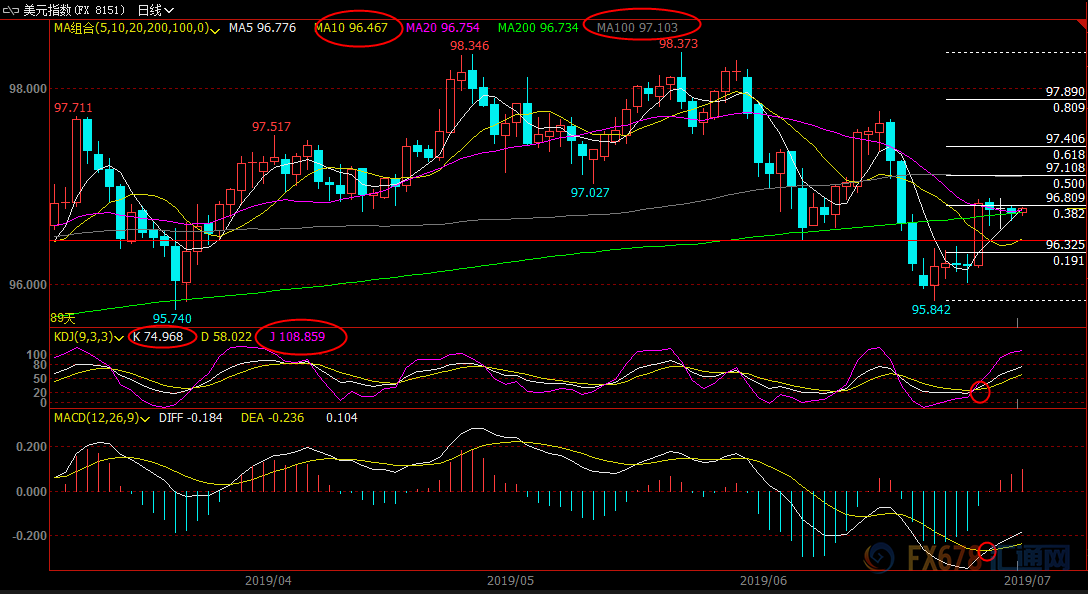
Task: Click the red circle marker on KDJ crossover
Action: [980, 392]
